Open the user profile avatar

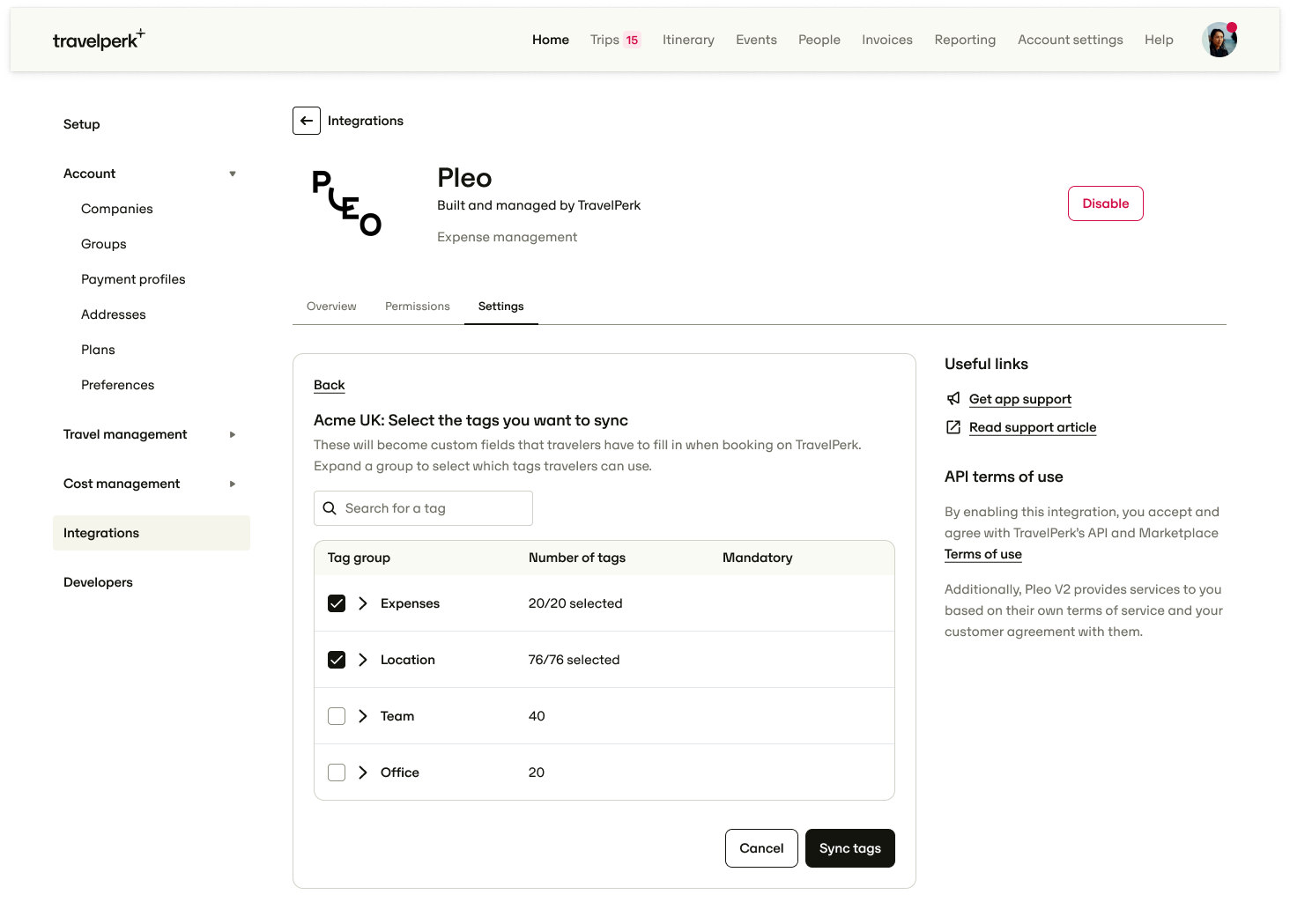click(1220, 40)
